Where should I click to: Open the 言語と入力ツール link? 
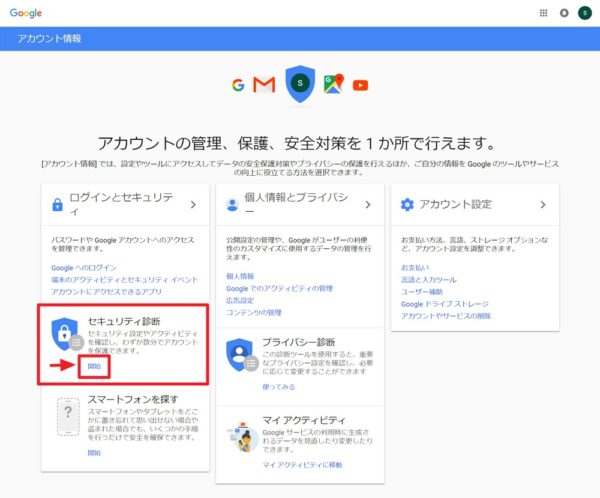(429, 279)
